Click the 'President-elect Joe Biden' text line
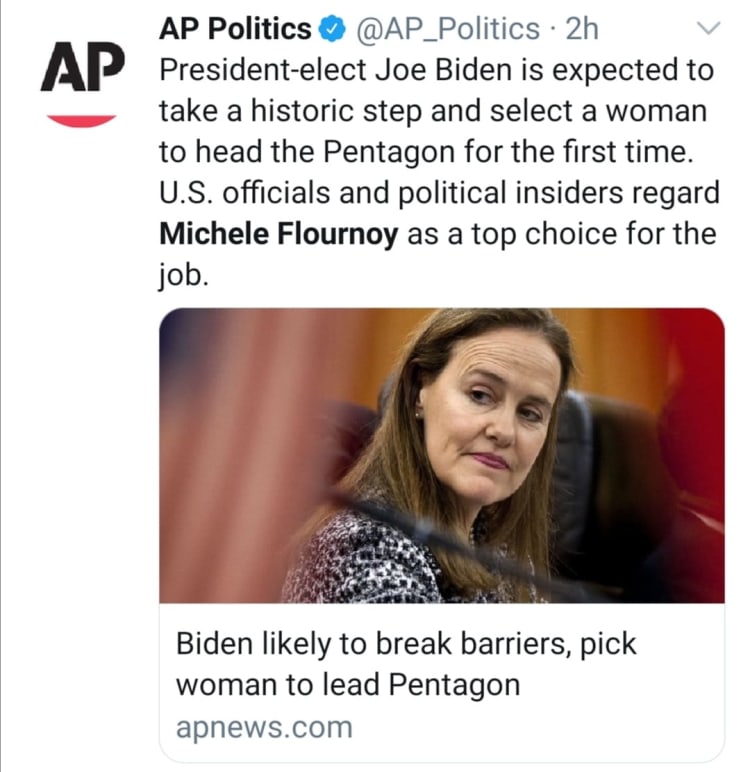Viewport: 750px width, 772px height. [437, 71]
